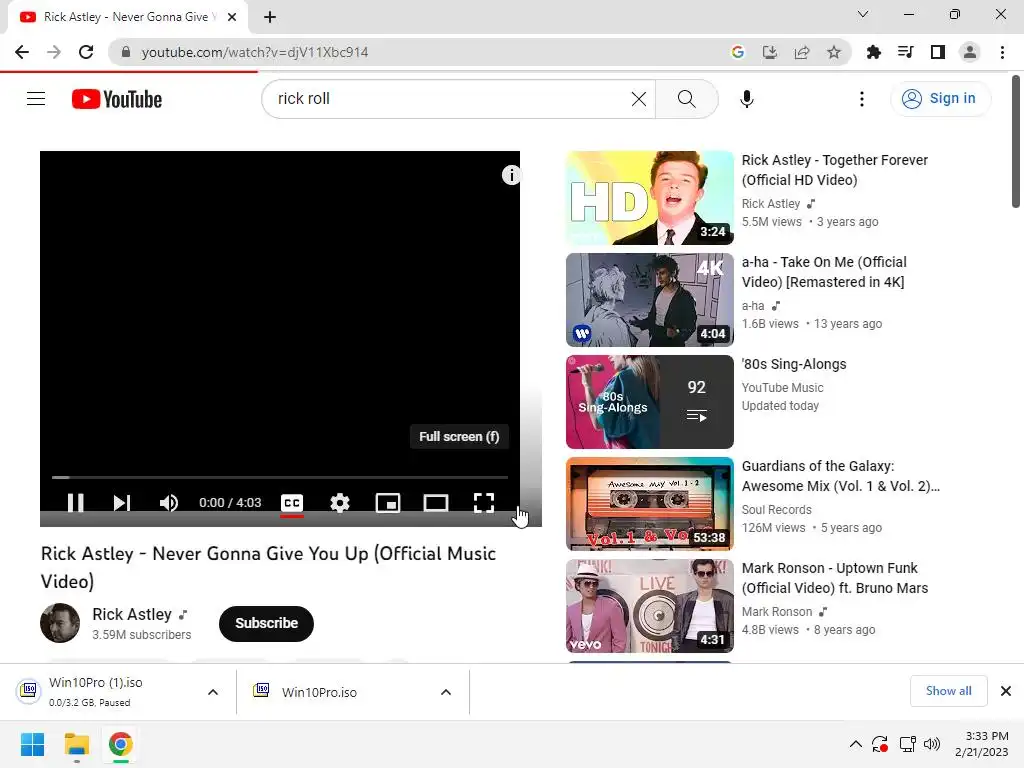1024x768 pixels.
Task: Open '80s Sing-Alongs playlist thumbnail
Action: tap(650, 402)
